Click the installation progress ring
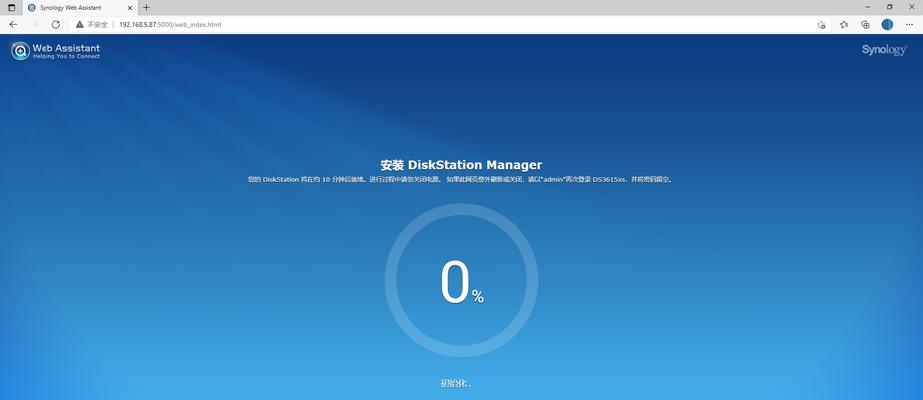This screenshot has width=923, height=400. point(462,281)
